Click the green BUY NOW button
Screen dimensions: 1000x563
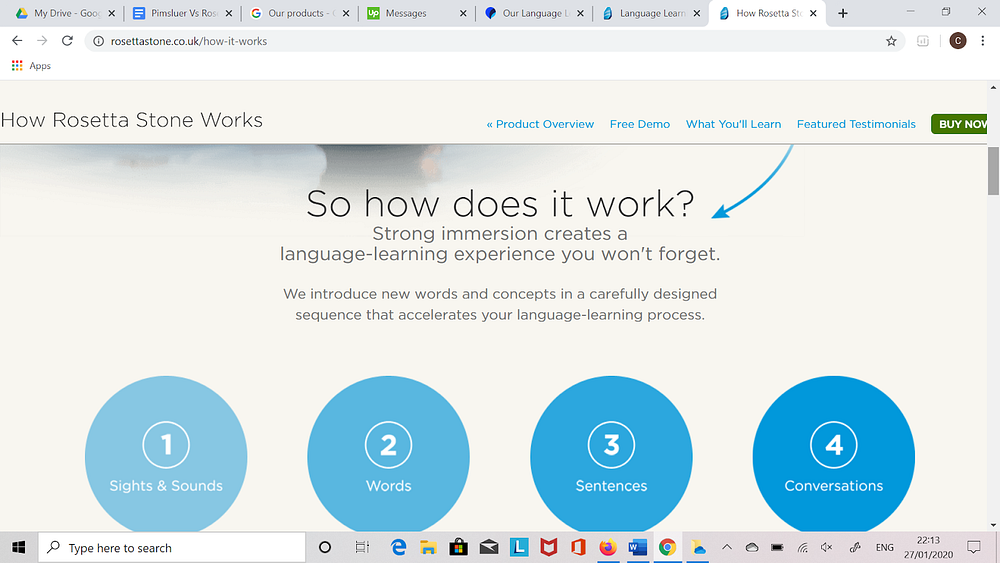pos(960,124)
